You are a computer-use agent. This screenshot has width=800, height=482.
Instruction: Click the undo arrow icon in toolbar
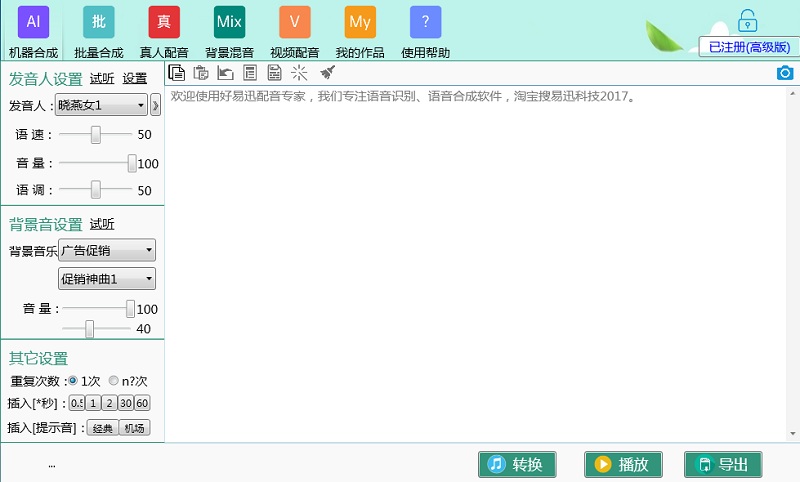tap(225, 72)
